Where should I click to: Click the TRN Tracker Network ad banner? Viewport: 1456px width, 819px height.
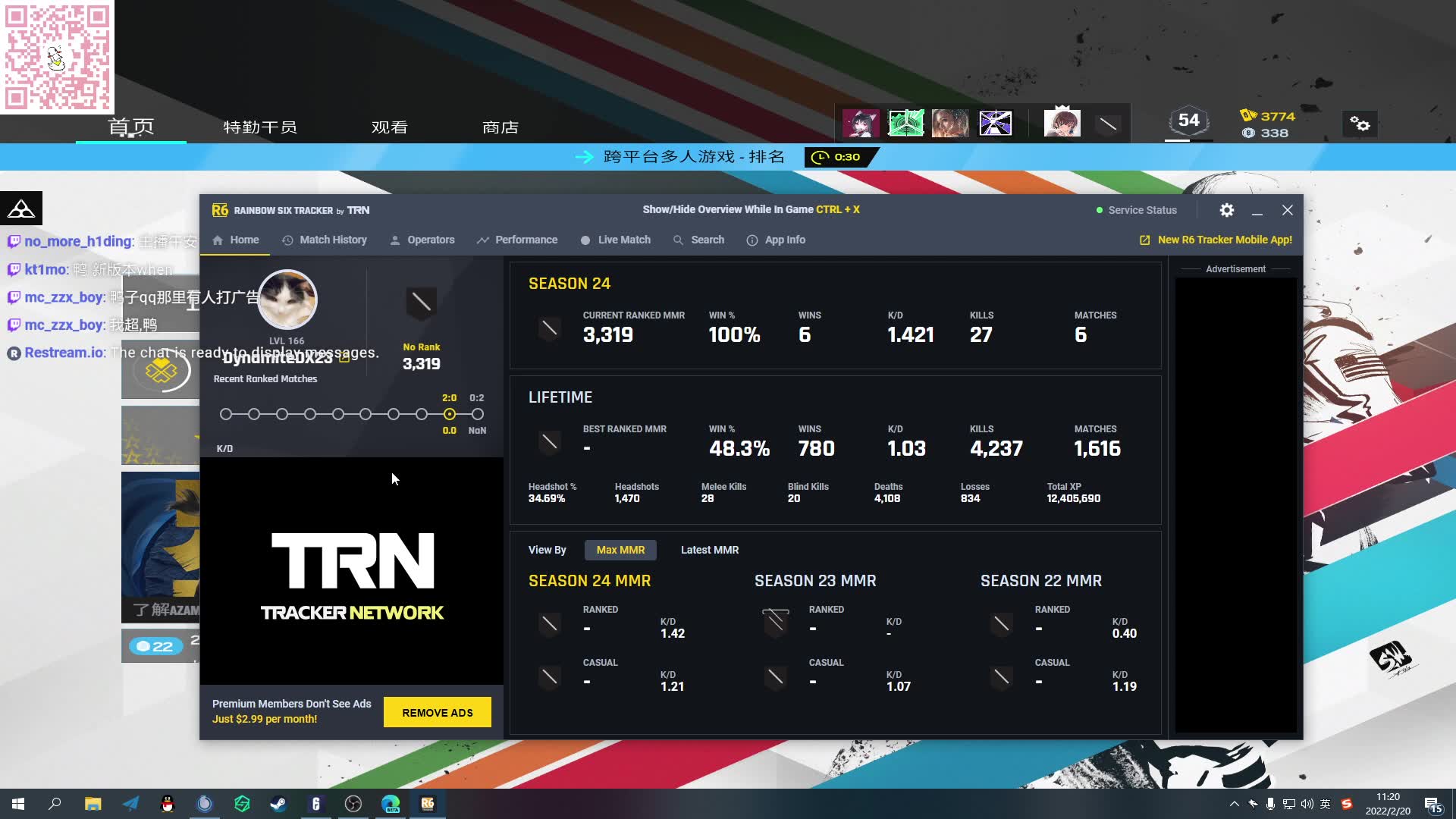(x=352, y=571)
